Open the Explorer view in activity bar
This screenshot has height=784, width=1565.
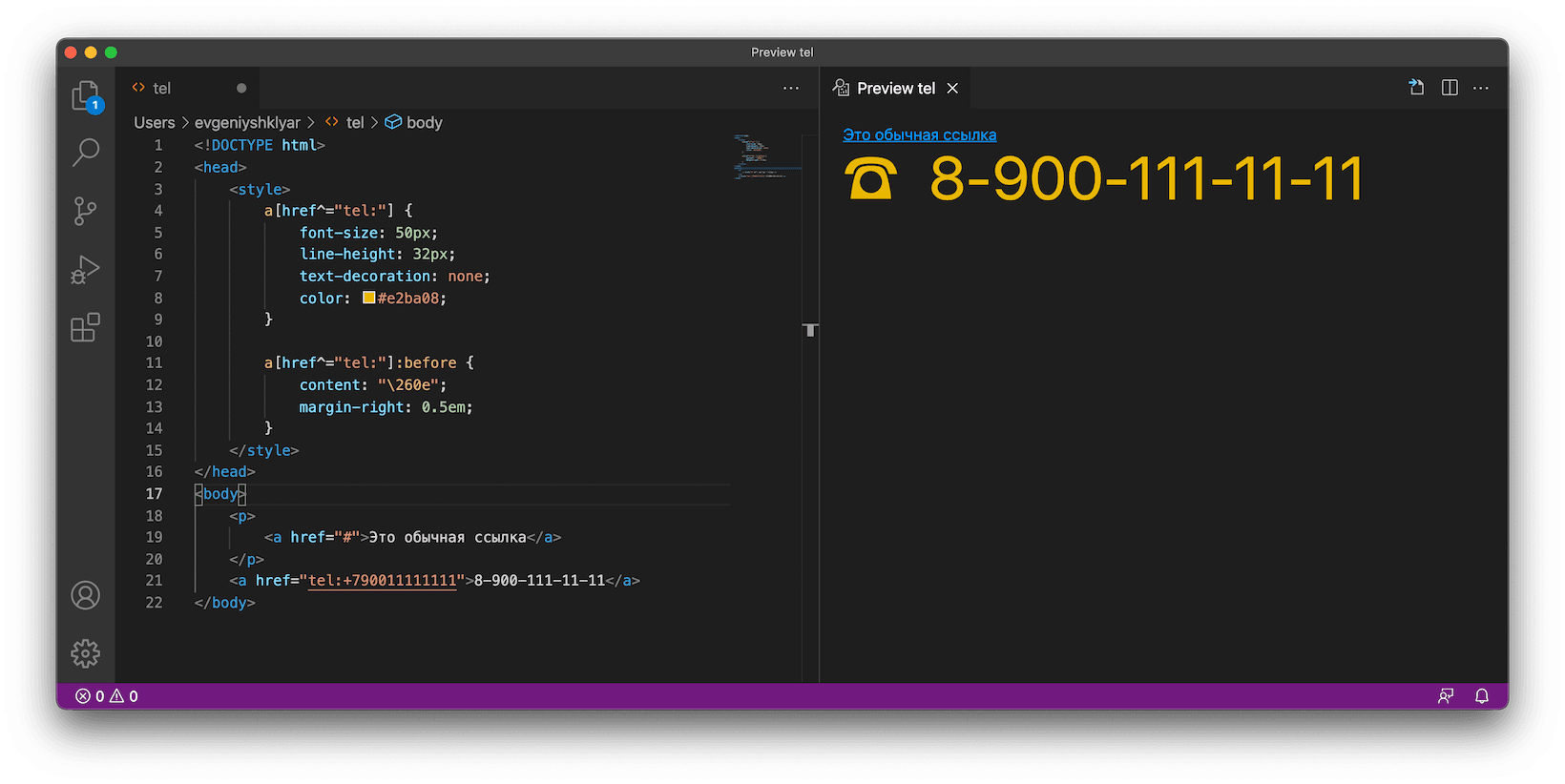[x=85, y=95]
